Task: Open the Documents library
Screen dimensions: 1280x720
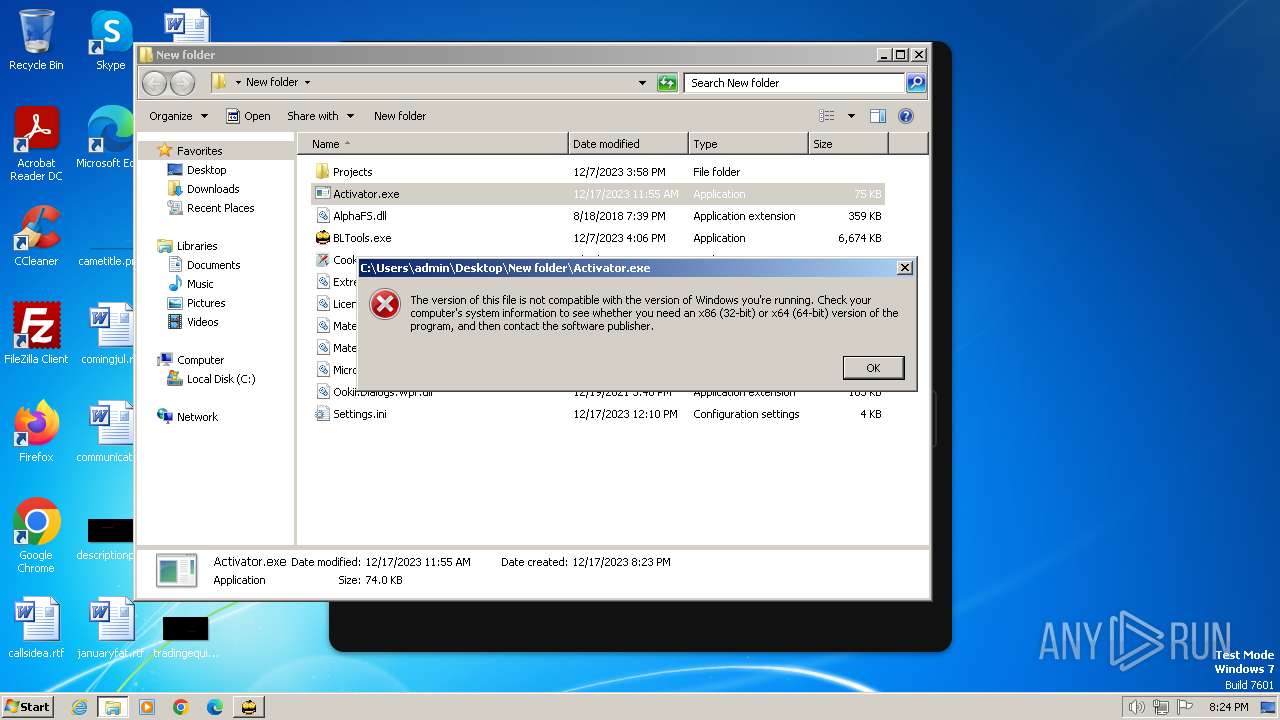Action: point(213,265)
